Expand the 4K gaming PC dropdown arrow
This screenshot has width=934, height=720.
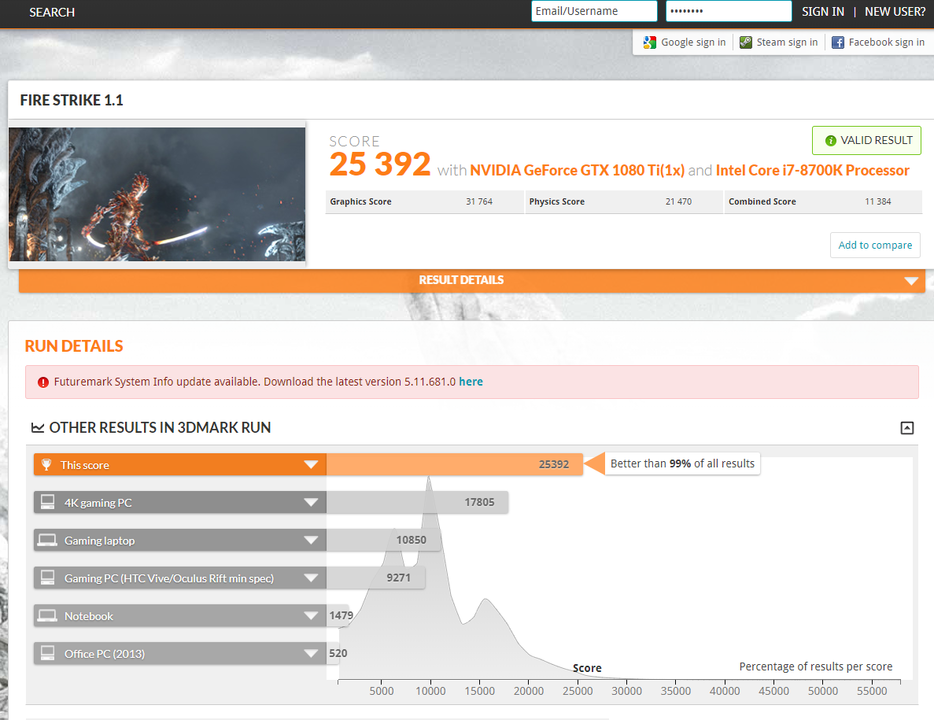pyautogui.click(x=311, y=503)
